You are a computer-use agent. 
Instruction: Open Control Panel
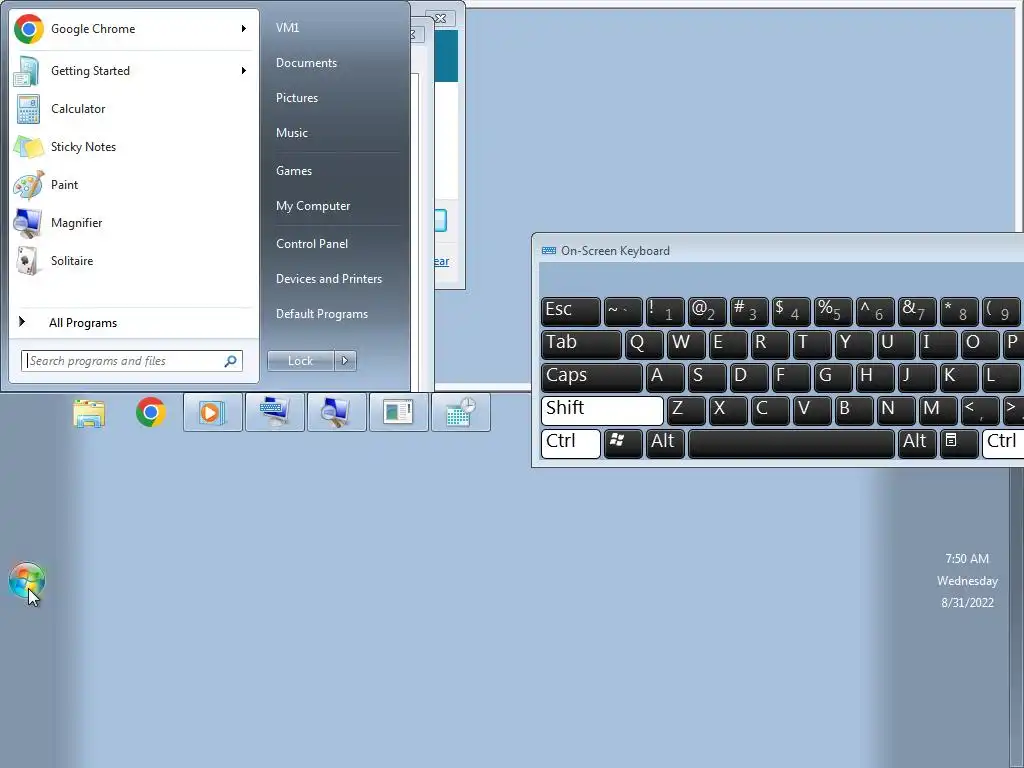pos(312,244)
